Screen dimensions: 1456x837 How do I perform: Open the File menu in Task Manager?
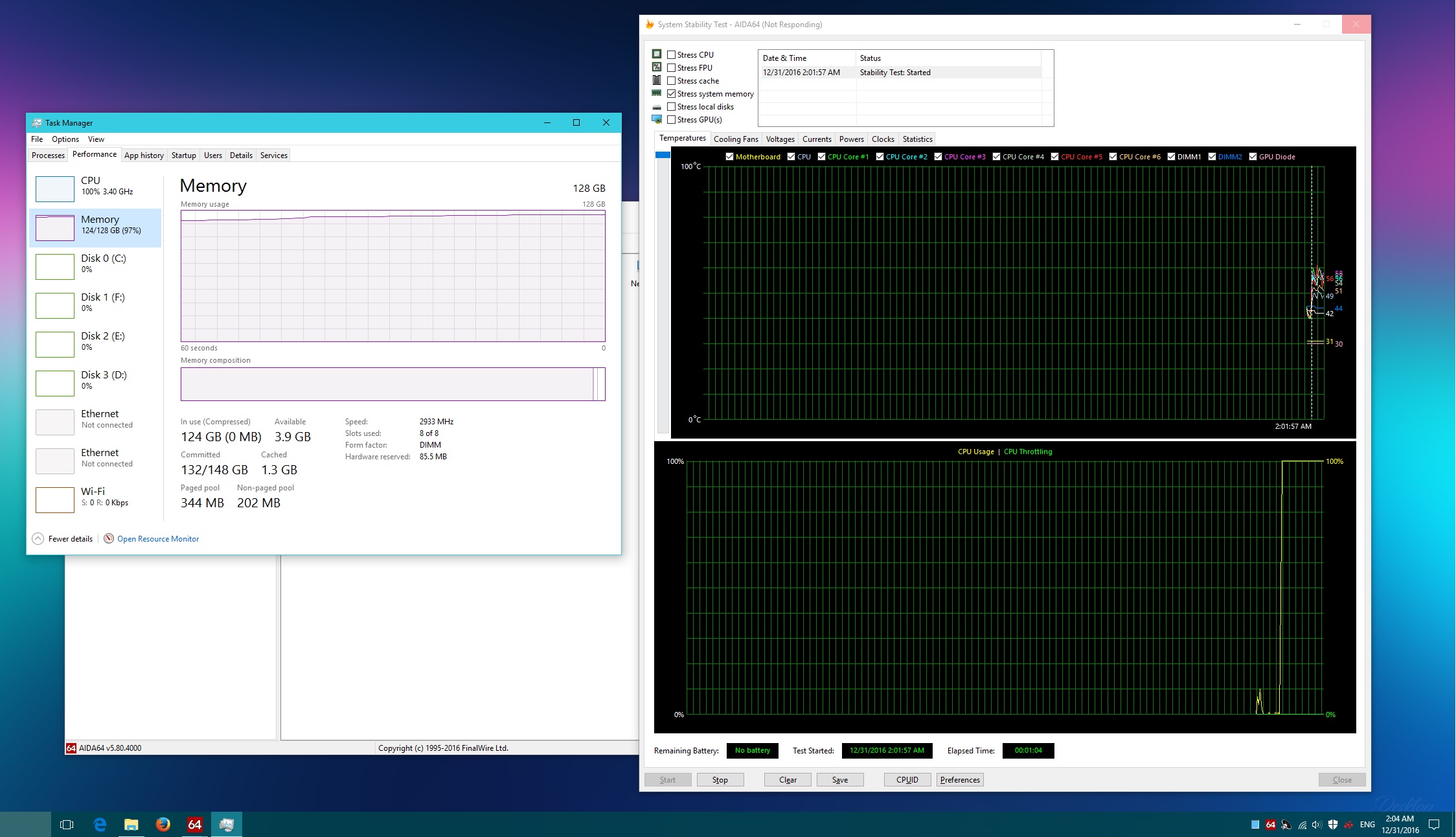tap(37, 139)
